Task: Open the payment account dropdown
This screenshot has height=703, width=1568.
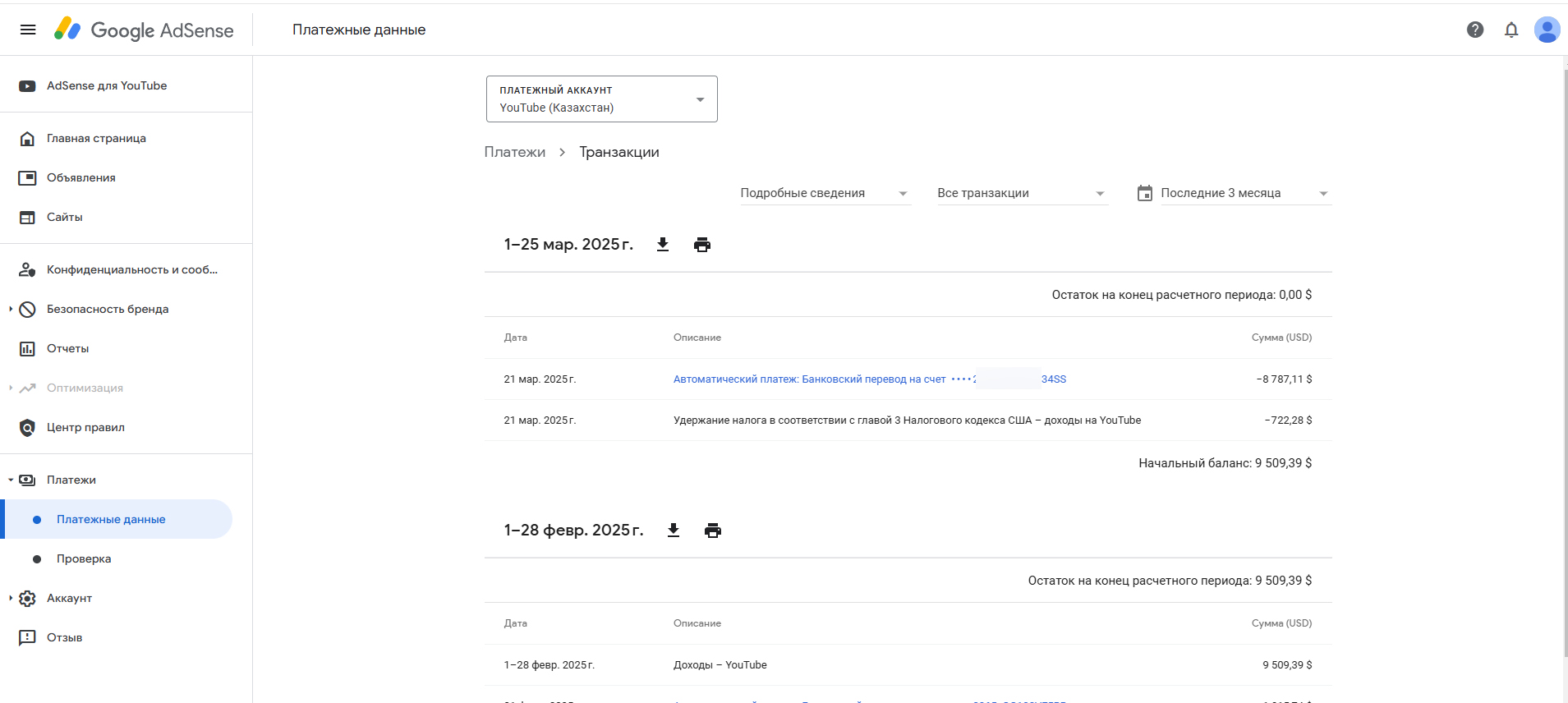Action: click(601, 99)
